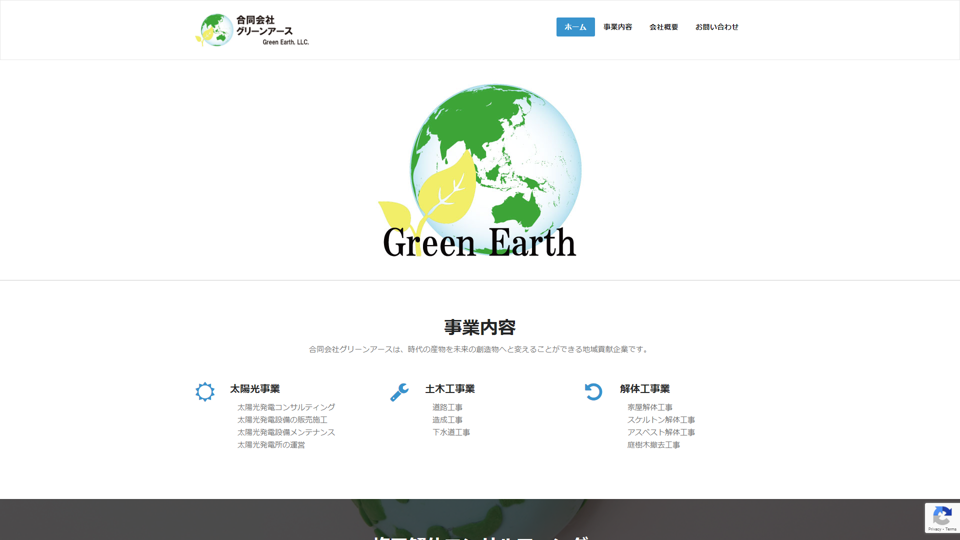Click the 下水道工事 list entry
This screenshot has height=540, width=960.
pyautogui.click(x=451, y=433)
